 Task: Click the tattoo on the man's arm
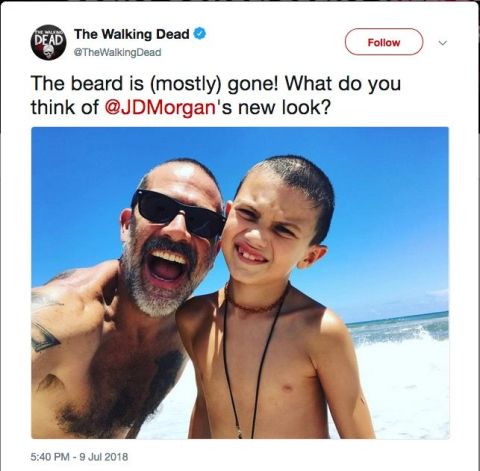(45, 337)
